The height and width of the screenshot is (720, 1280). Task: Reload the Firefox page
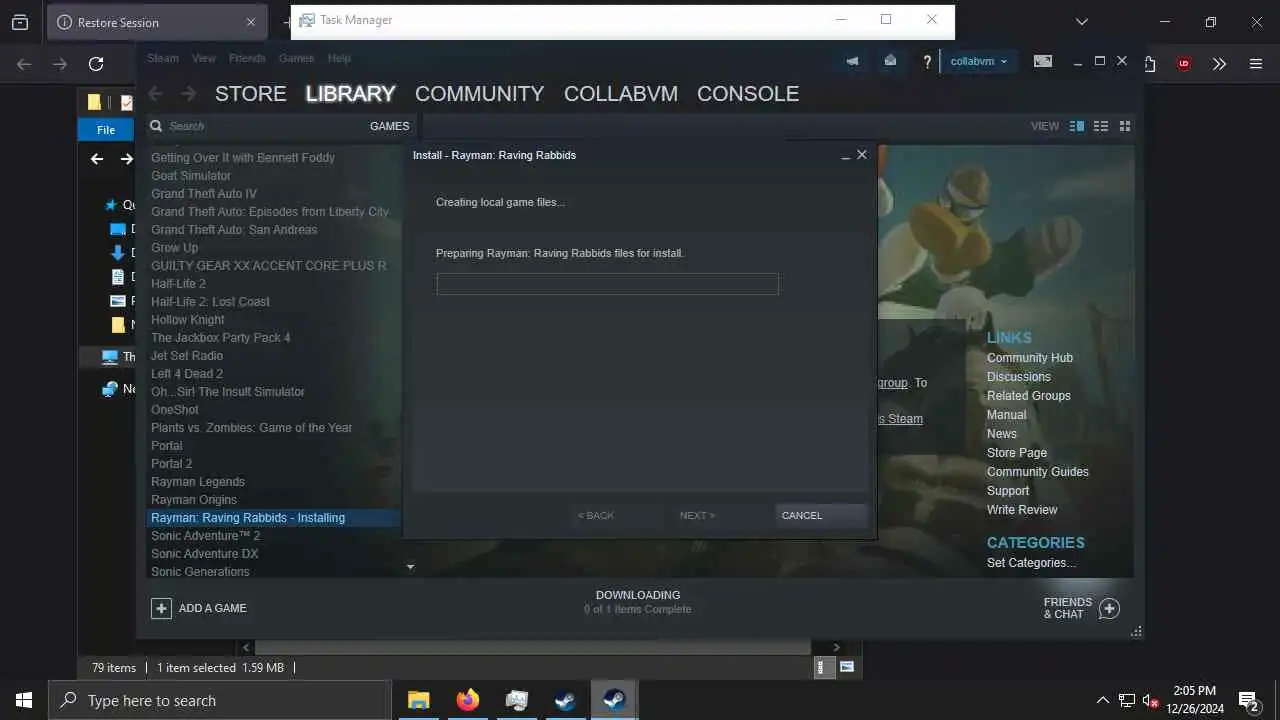pyautogui.click(x=96, y=64)
